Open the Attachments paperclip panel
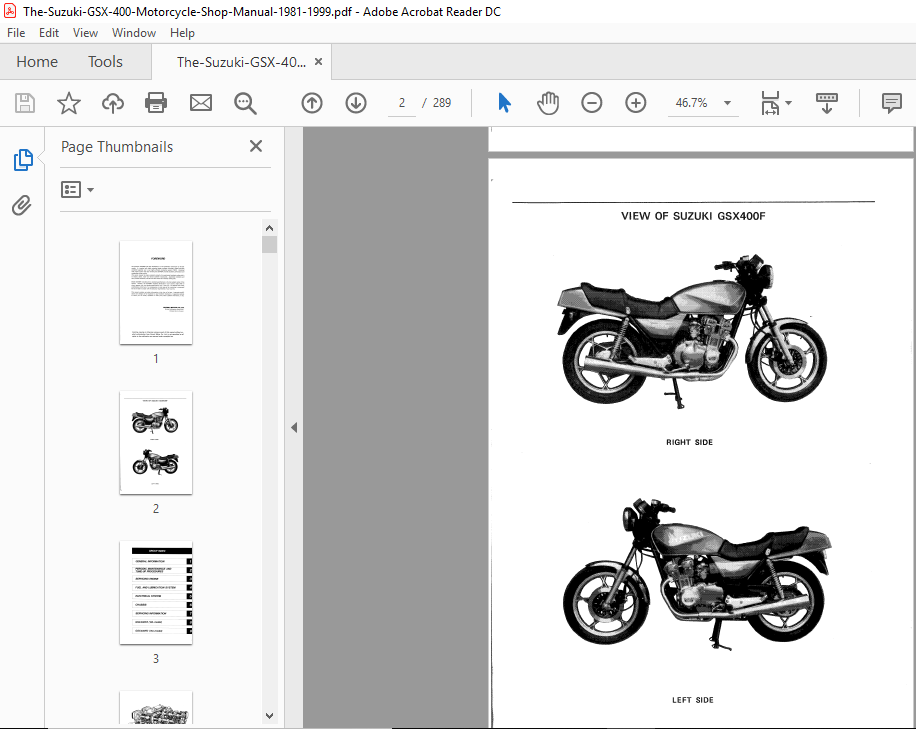The width and height of the screenshot is (916, 729). click(x=22, y=205)
